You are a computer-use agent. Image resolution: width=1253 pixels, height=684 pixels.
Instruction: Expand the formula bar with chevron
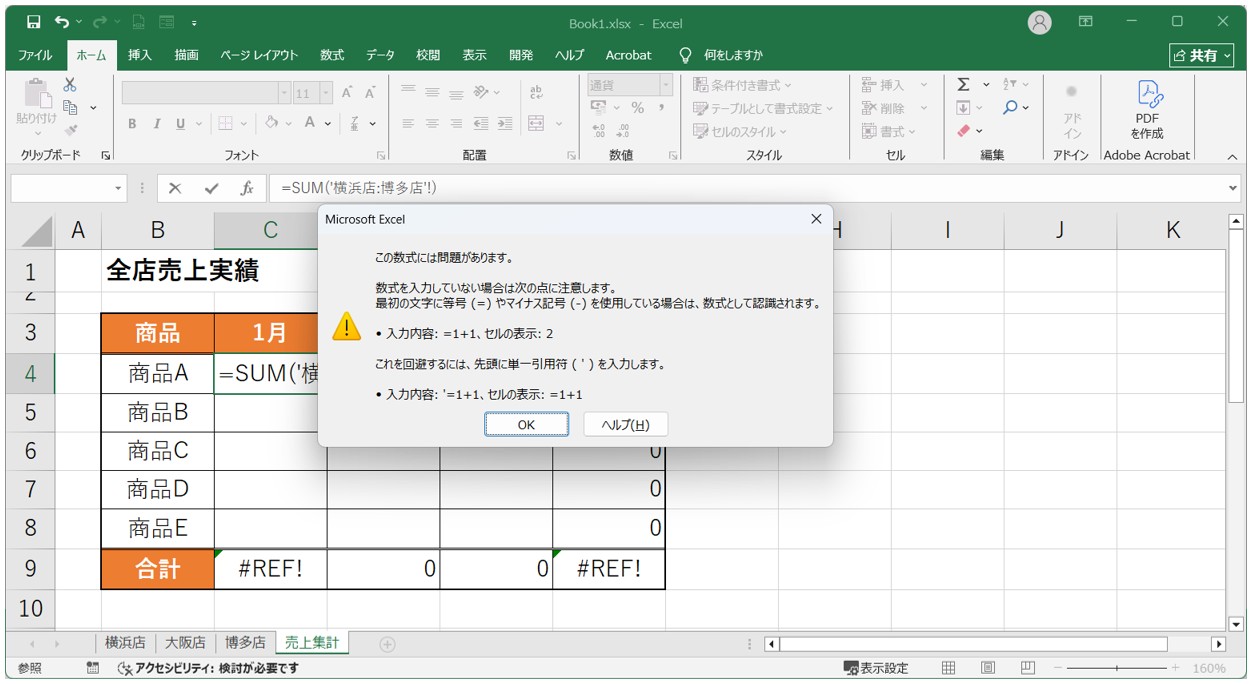(x=1232, y=188)
